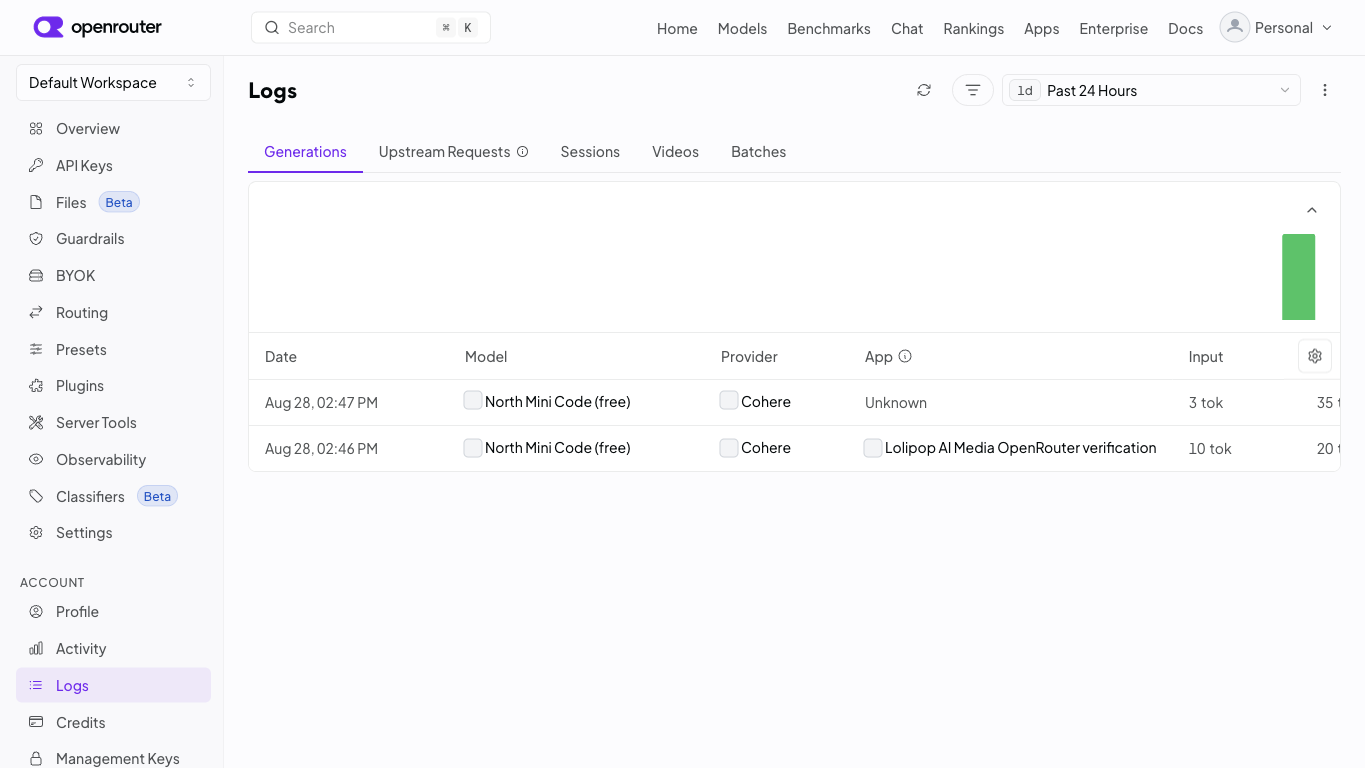This screenshot has width=1365, height=768.
Task: Click the Activity bar chart icon
Action: (x=36, y=649)
